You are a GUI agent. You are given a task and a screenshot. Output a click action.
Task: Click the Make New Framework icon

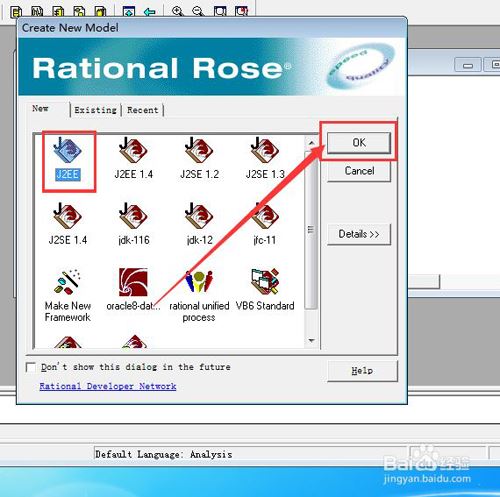pos(68,282)
